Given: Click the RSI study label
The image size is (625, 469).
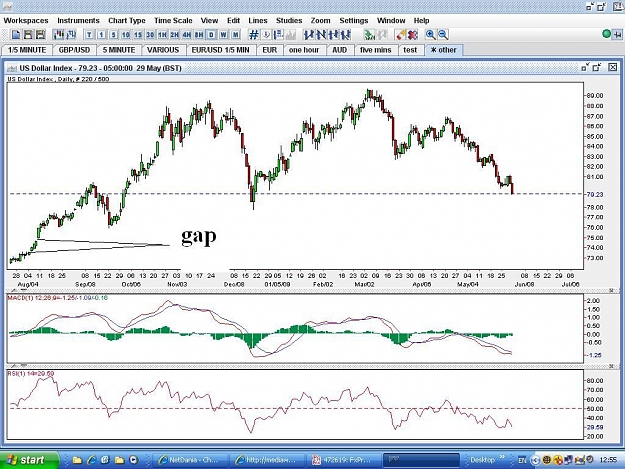Looking at the screenshot, I should (x=31, y=373).
